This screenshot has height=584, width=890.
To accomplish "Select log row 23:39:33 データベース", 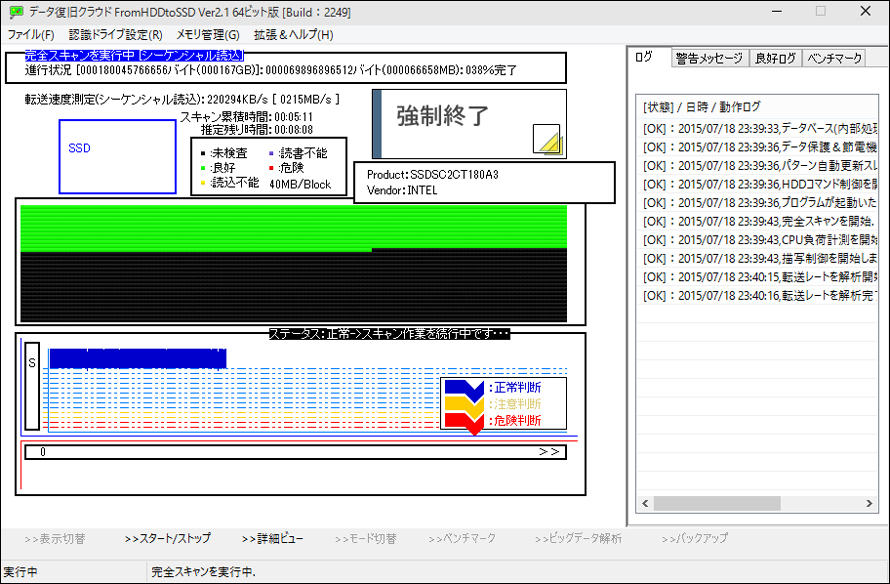I will [x=758, y=128].
